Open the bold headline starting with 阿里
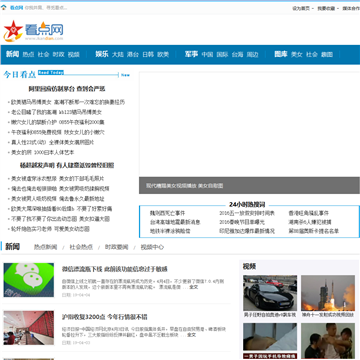The height and width of the screenshot is (360, 360). tap(67, 89)
